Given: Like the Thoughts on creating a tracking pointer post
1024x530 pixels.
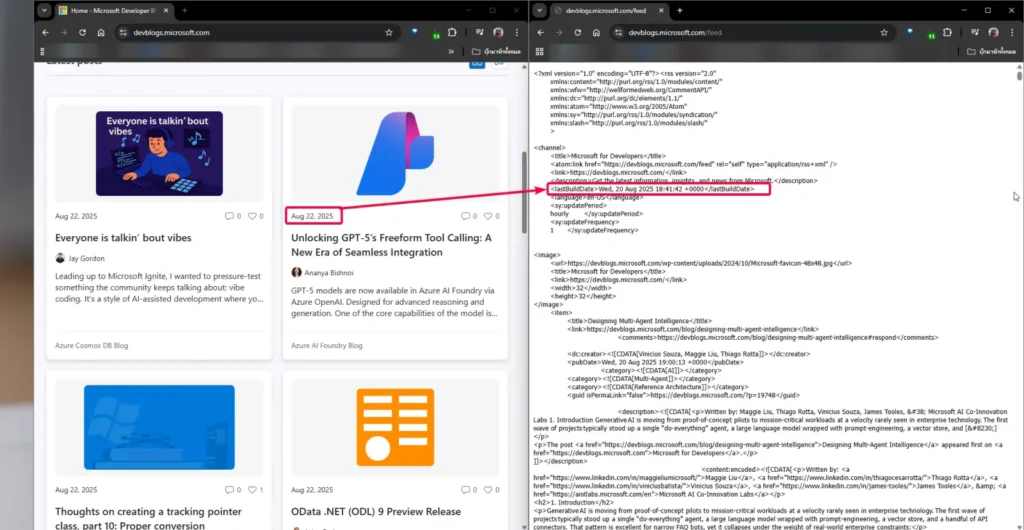Looking at the screenshot, I should tap(251, 490).
